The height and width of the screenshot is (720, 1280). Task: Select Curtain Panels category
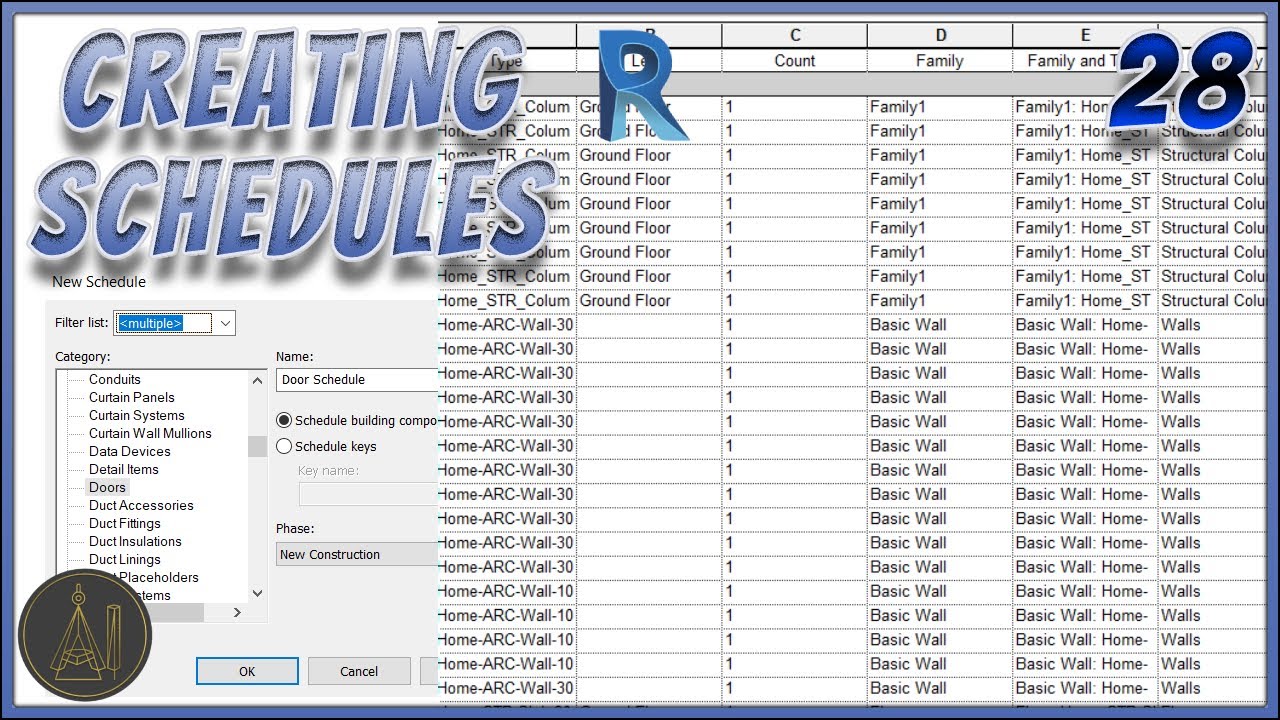(x=132, y=398)
